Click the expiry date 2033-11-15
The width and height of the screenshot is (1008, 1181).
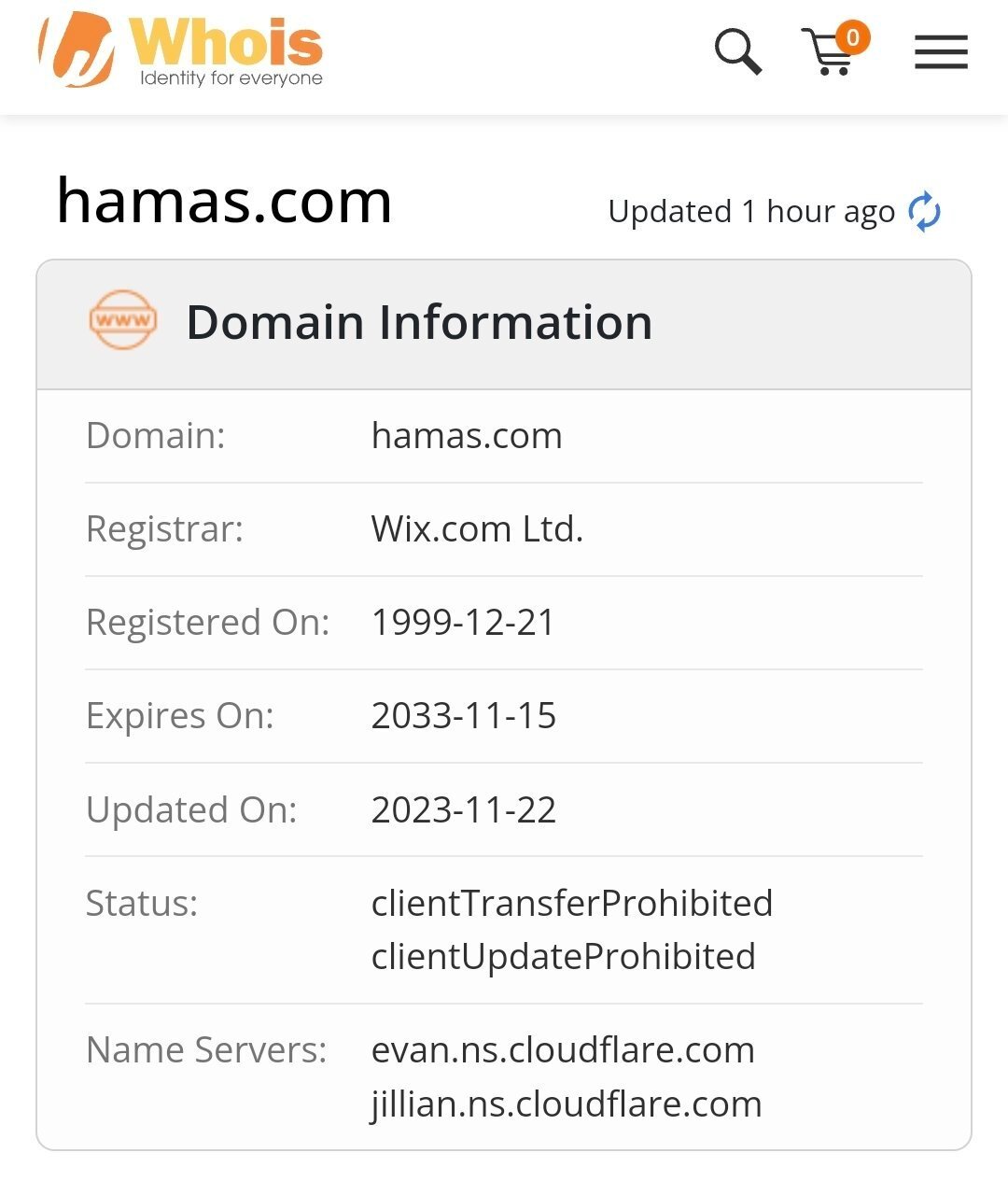tap(464, 716)
